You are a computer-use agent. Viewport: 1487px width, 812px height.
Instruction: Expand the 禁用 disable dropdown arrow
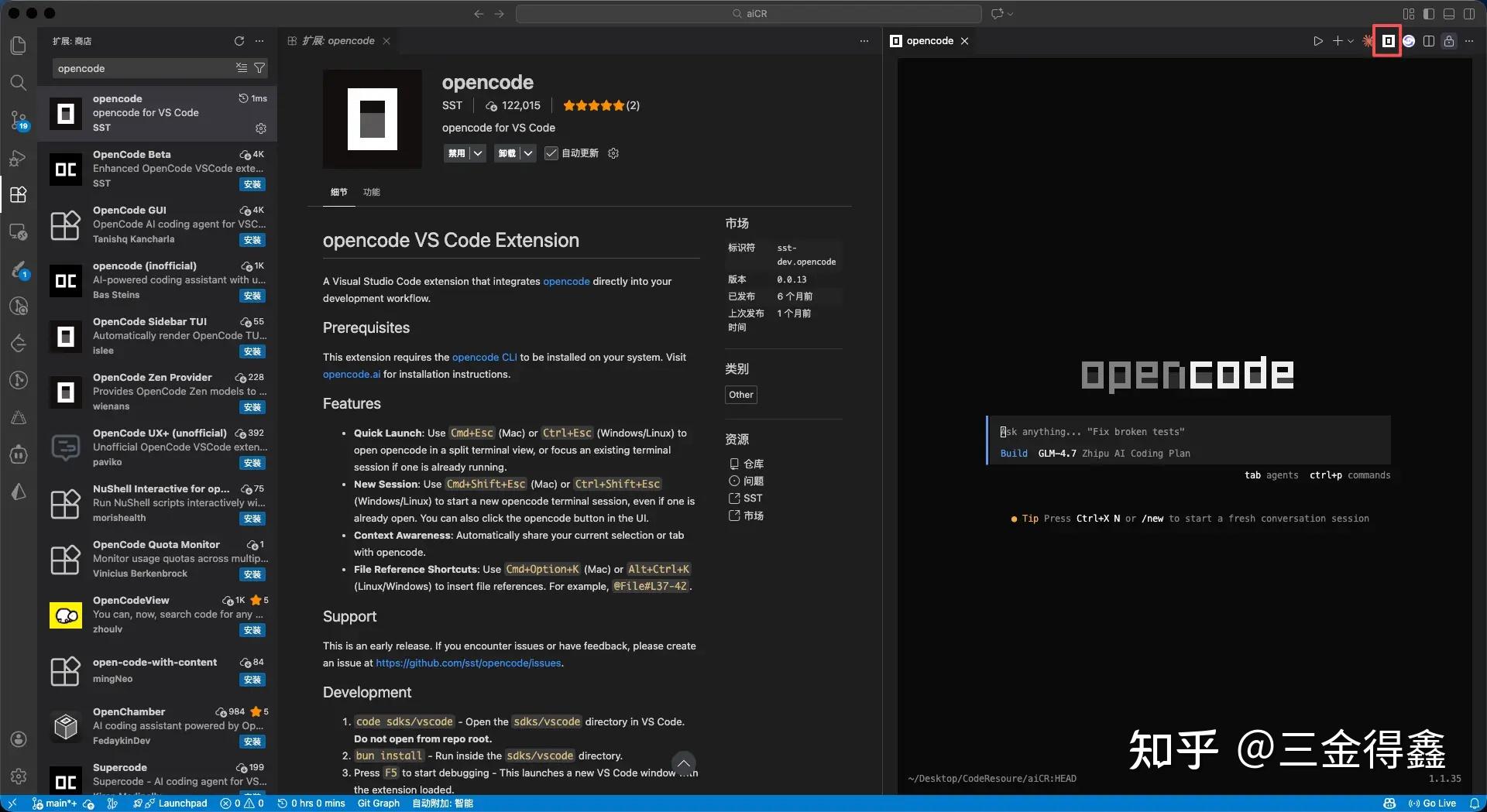click(478, 153)
